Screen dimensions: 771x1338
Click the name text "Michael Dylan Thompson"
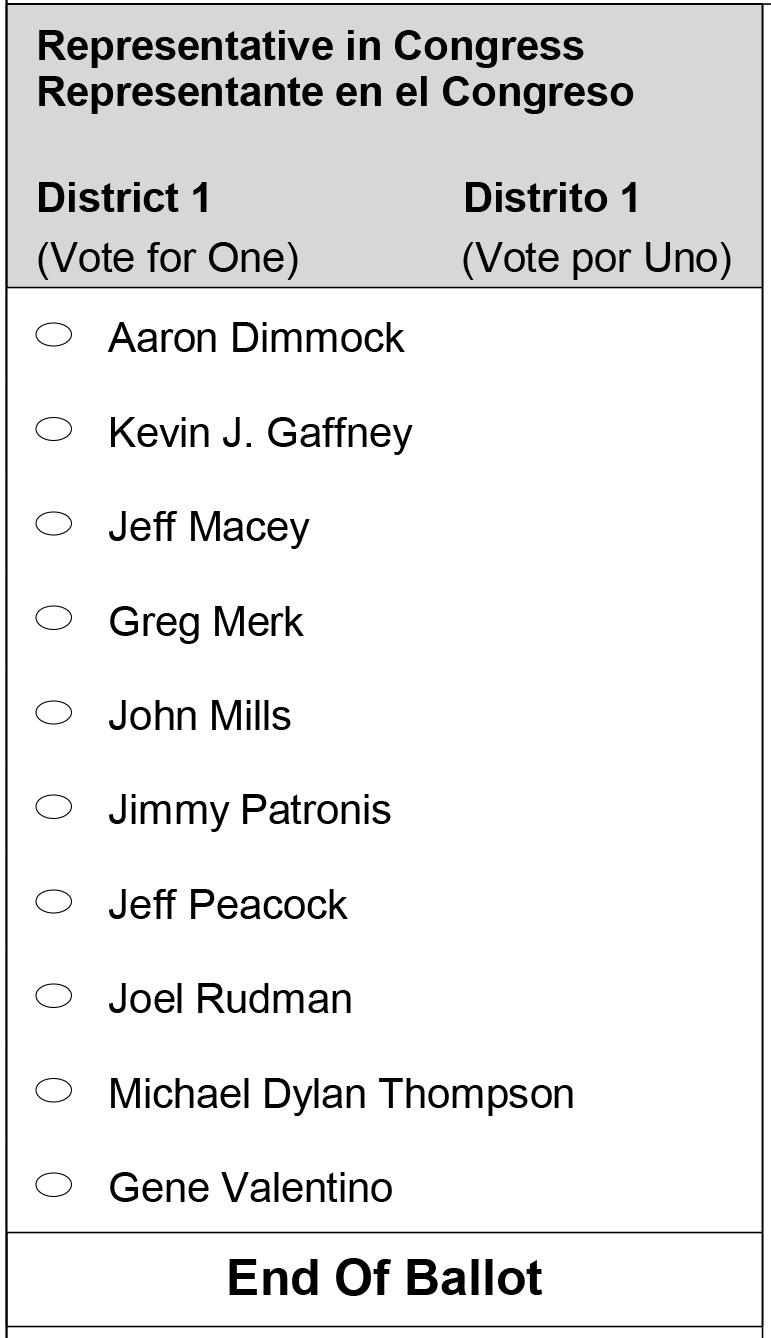coord(341,1093)
